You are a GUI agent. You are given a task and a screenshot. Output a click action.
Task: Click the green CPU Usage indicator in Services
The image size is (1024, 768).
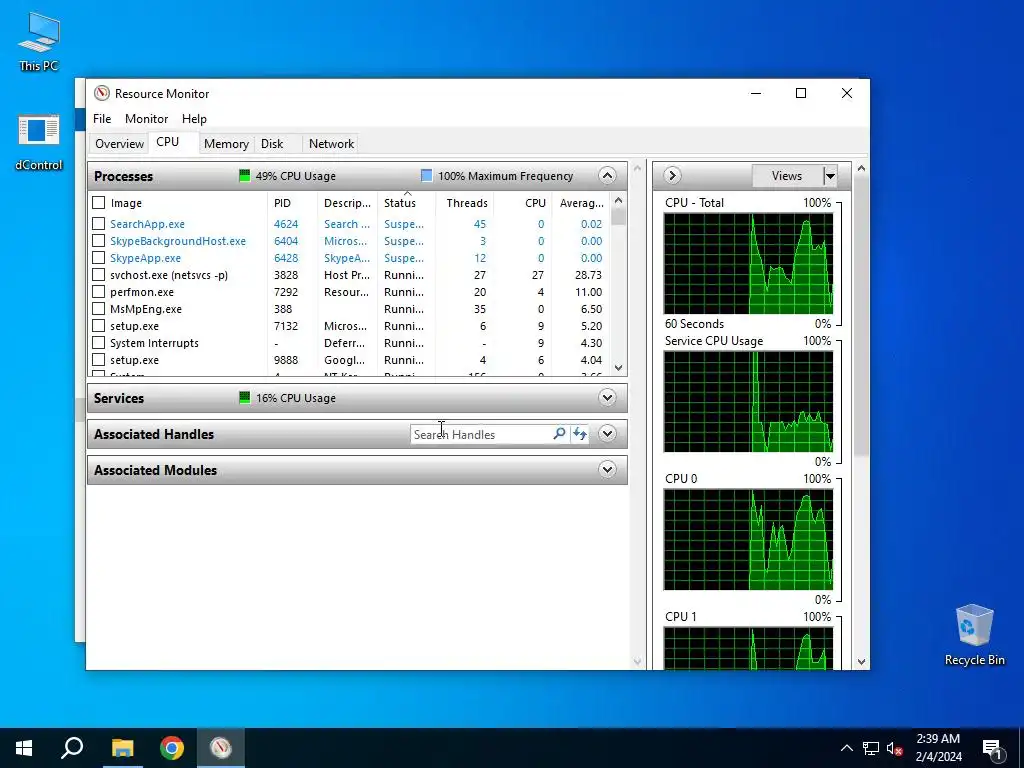244,398
